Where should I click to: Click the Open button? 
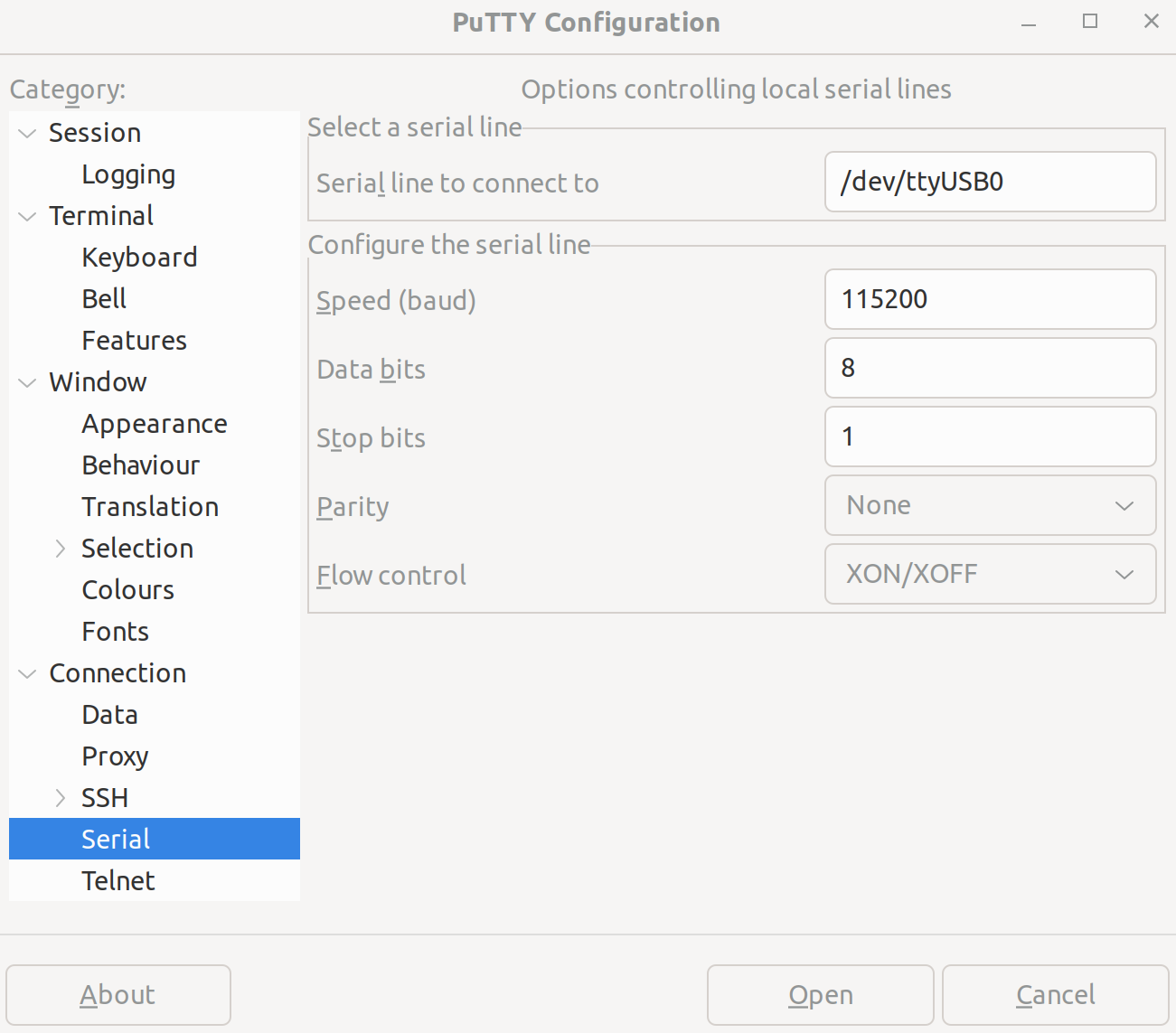820,995
